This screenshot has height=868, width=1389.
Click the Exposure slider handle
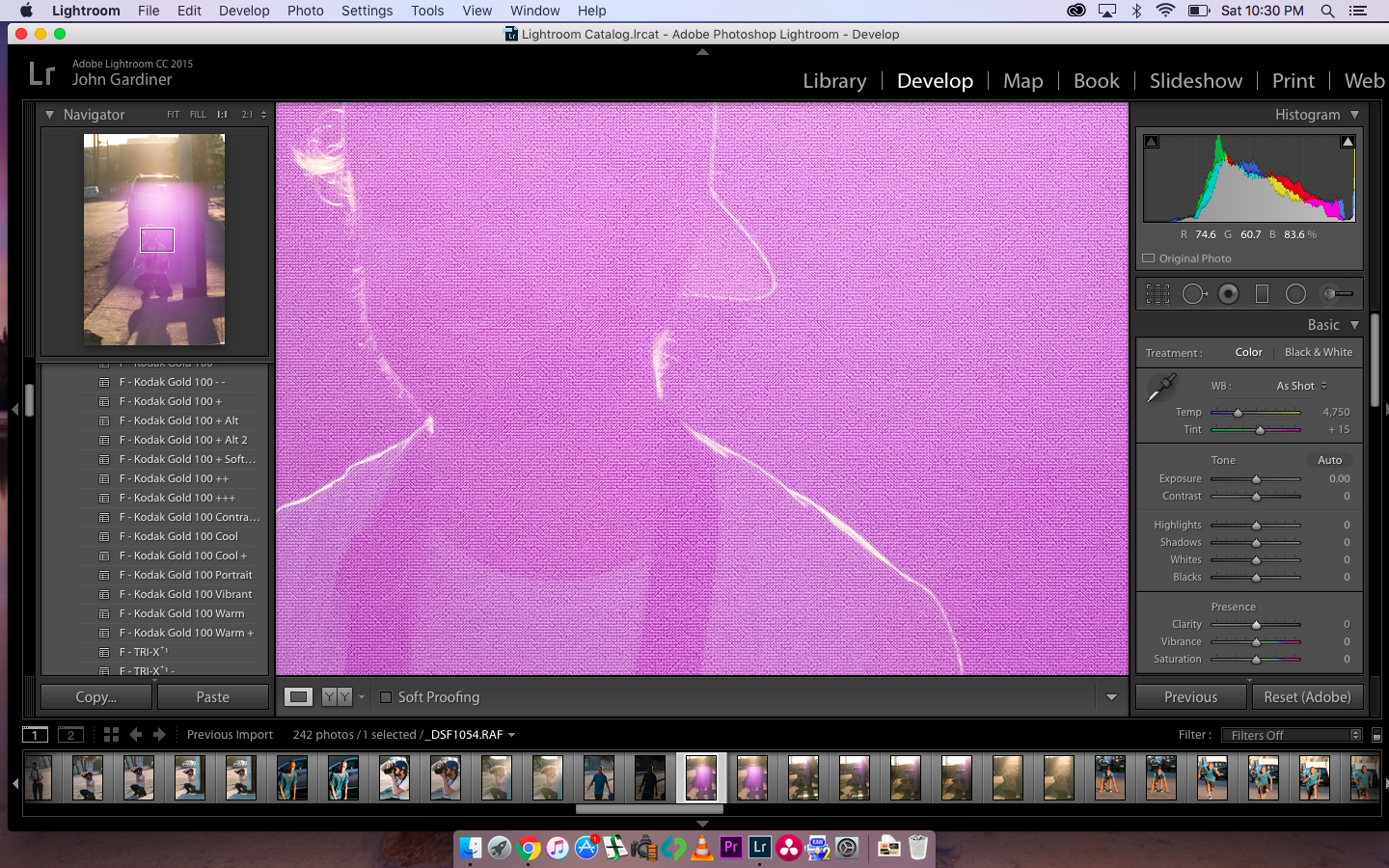(x=1256, y=479)
